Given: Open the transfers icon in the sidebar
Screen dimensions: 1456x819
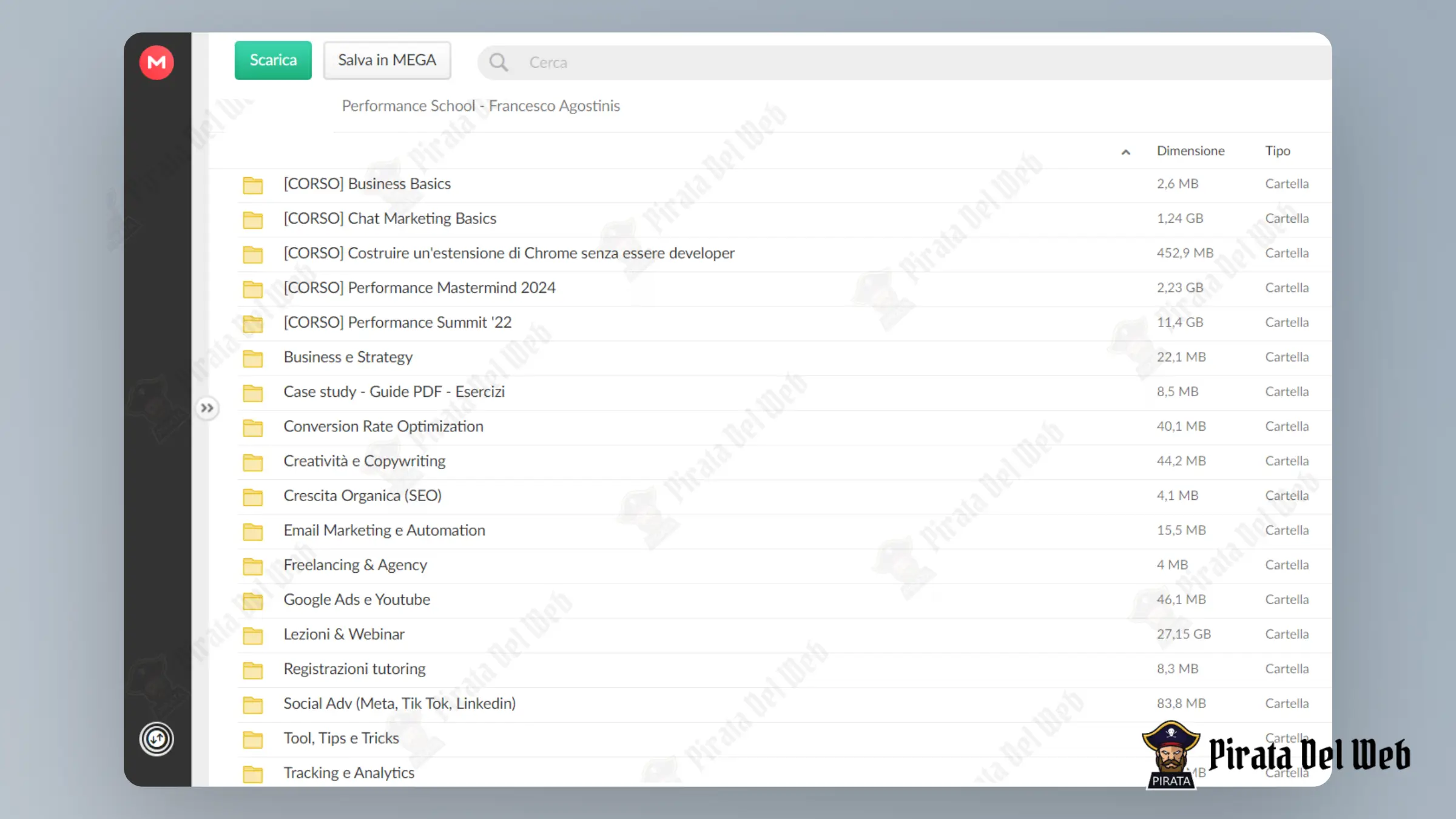Looking at the screenshot, I should (157, 739).
